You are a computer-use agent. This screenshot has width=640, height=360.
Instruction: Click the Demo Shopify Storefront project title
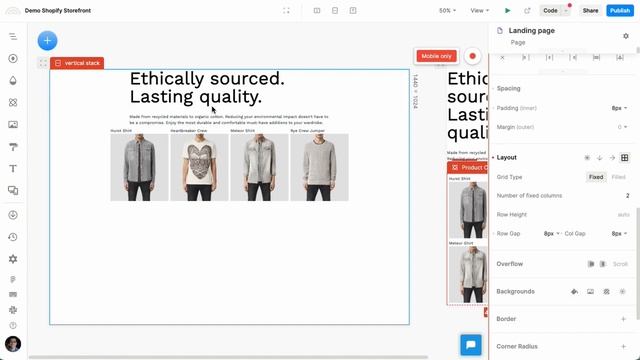tap(58, 11)
